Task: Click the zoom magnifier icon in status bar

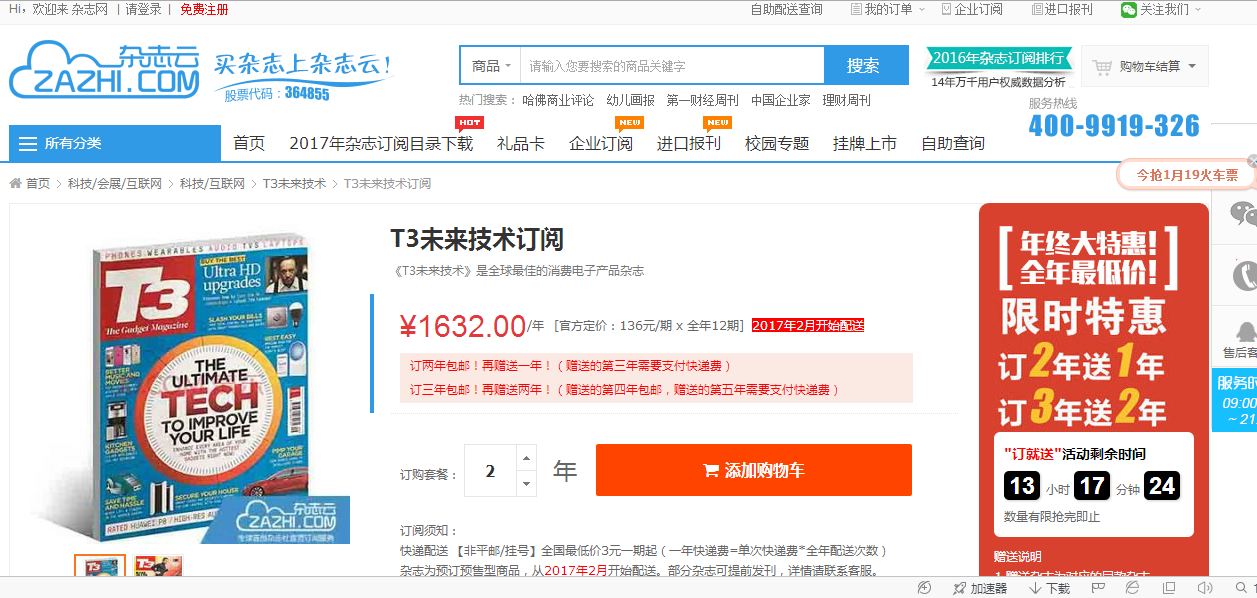Action: pos(1241,588)
